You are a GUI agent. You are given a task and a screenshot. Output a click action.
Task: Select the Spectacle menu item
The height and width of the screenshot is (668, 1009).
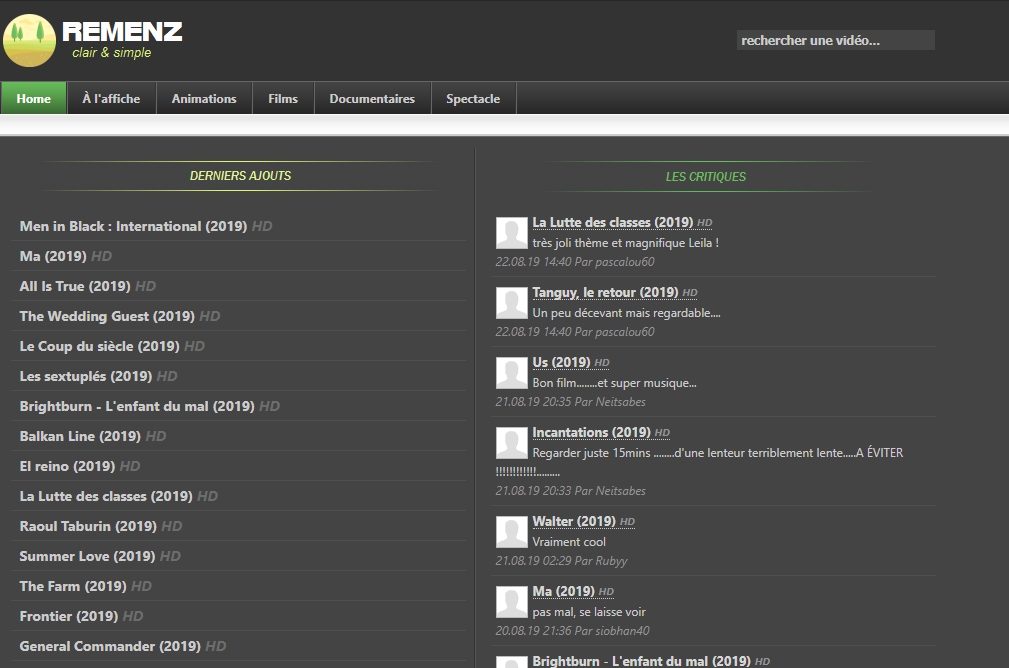pyautogui.click(x=473, y=98)
